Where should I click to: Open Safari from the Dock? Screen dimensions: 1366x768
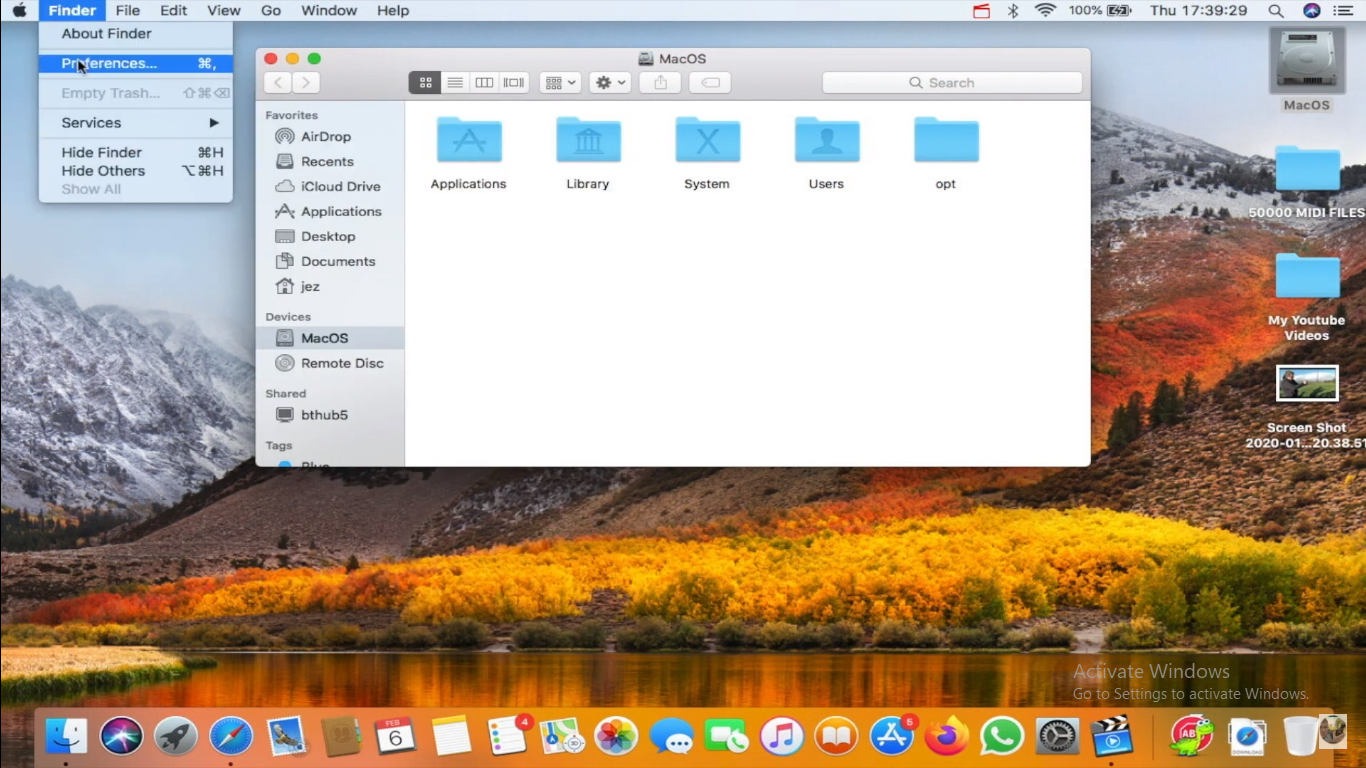[x=231, y=737]
